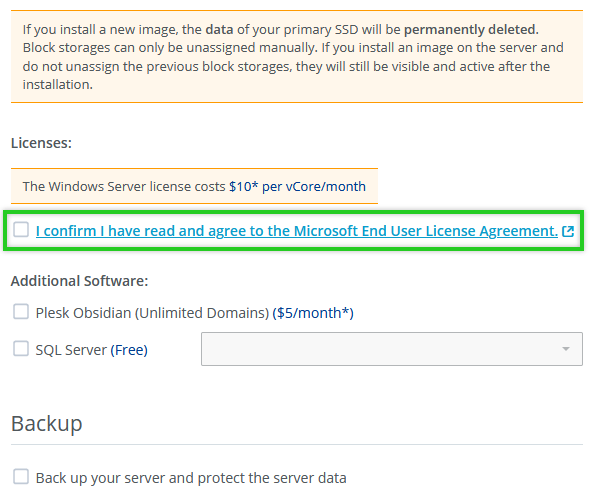The image size is (592, 493).
Task: Click the $10* per vCore/month price text
Action: 298,186
